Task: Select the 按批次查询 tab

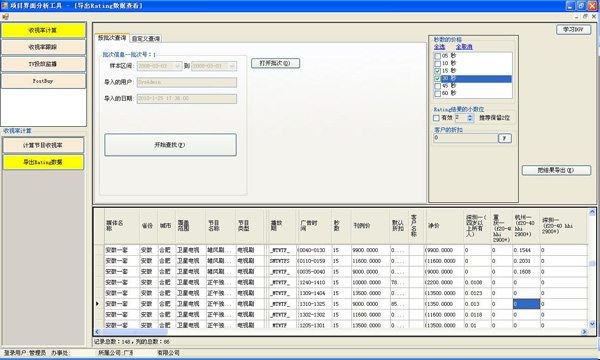Action: [112, 37]
